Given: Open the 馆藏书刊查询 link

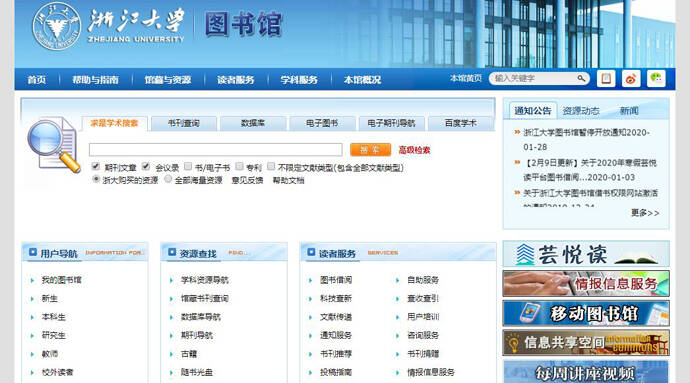Looking at the screenshot, I should click(205, 298).
